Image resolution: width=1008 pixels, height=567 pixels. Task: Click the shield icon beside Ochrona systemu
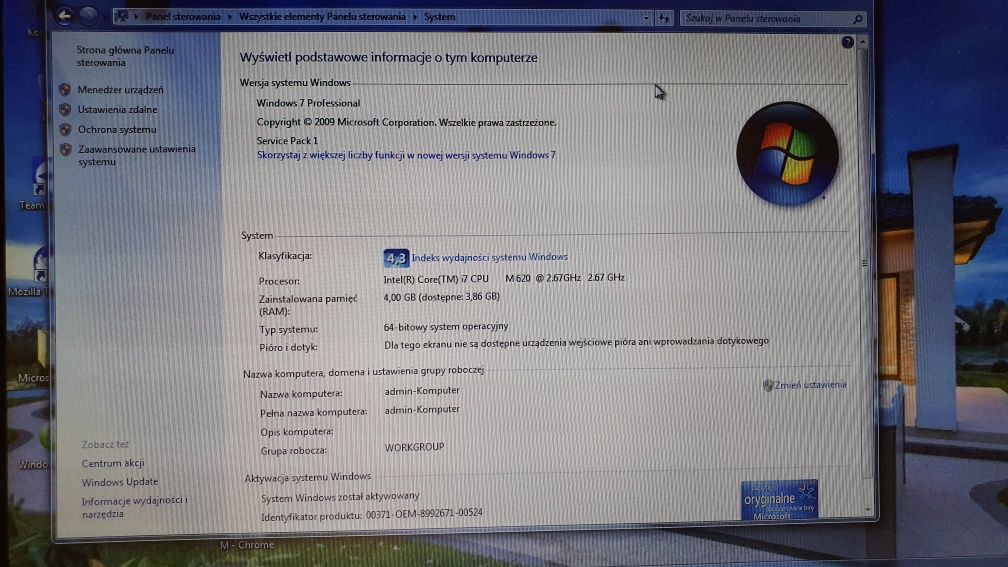(65, 129)
